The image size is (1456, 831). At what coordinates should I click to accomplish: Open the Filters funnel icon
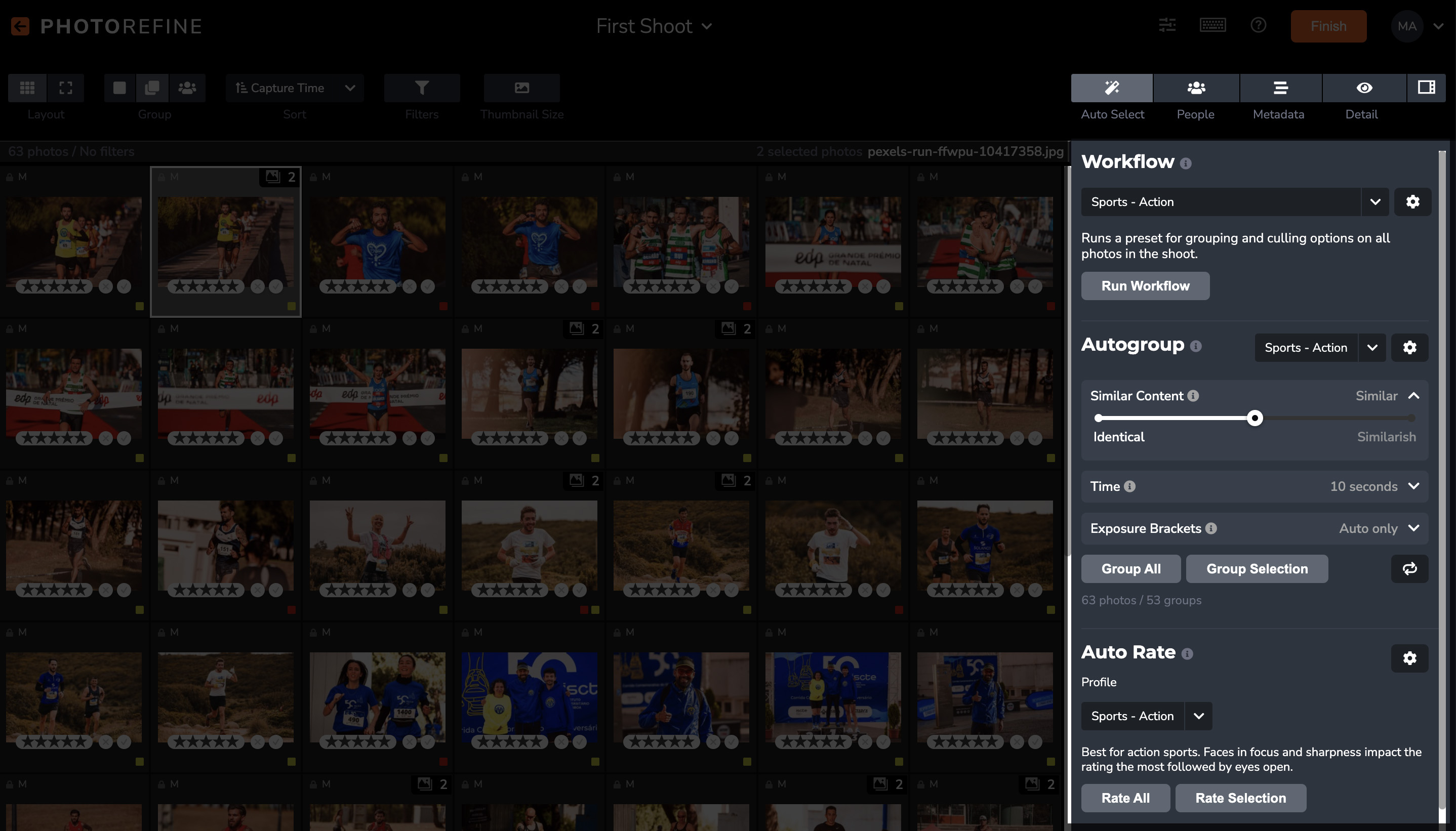point(422,88)
